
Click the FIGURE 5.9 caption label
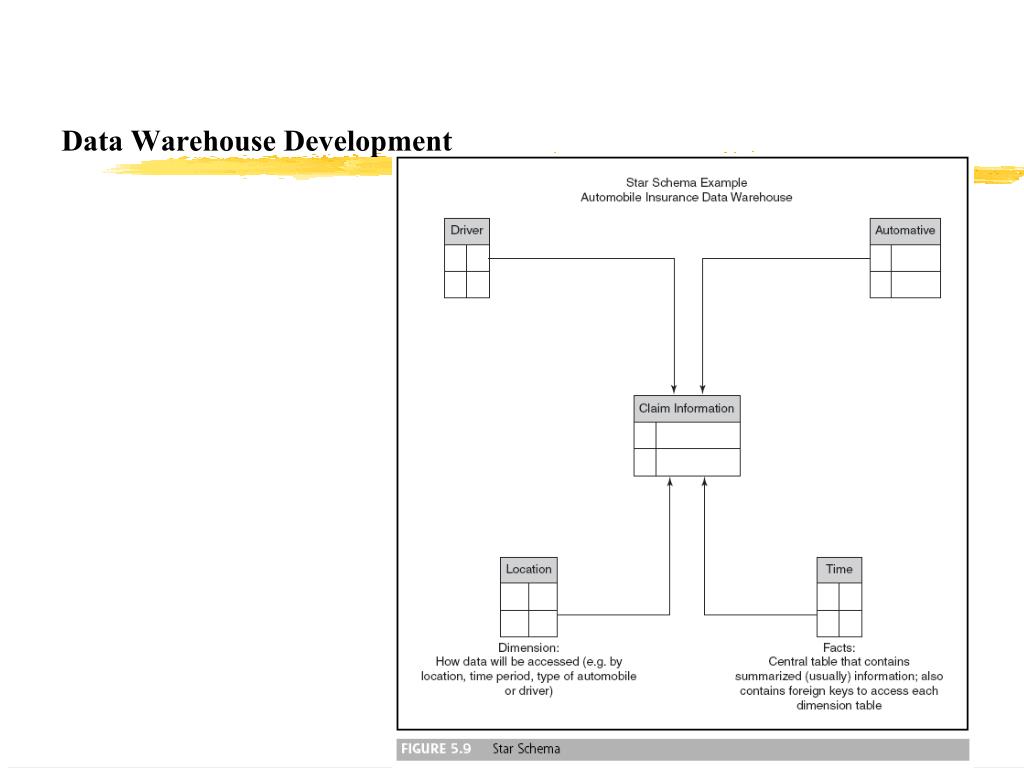(x=436, y=749)
